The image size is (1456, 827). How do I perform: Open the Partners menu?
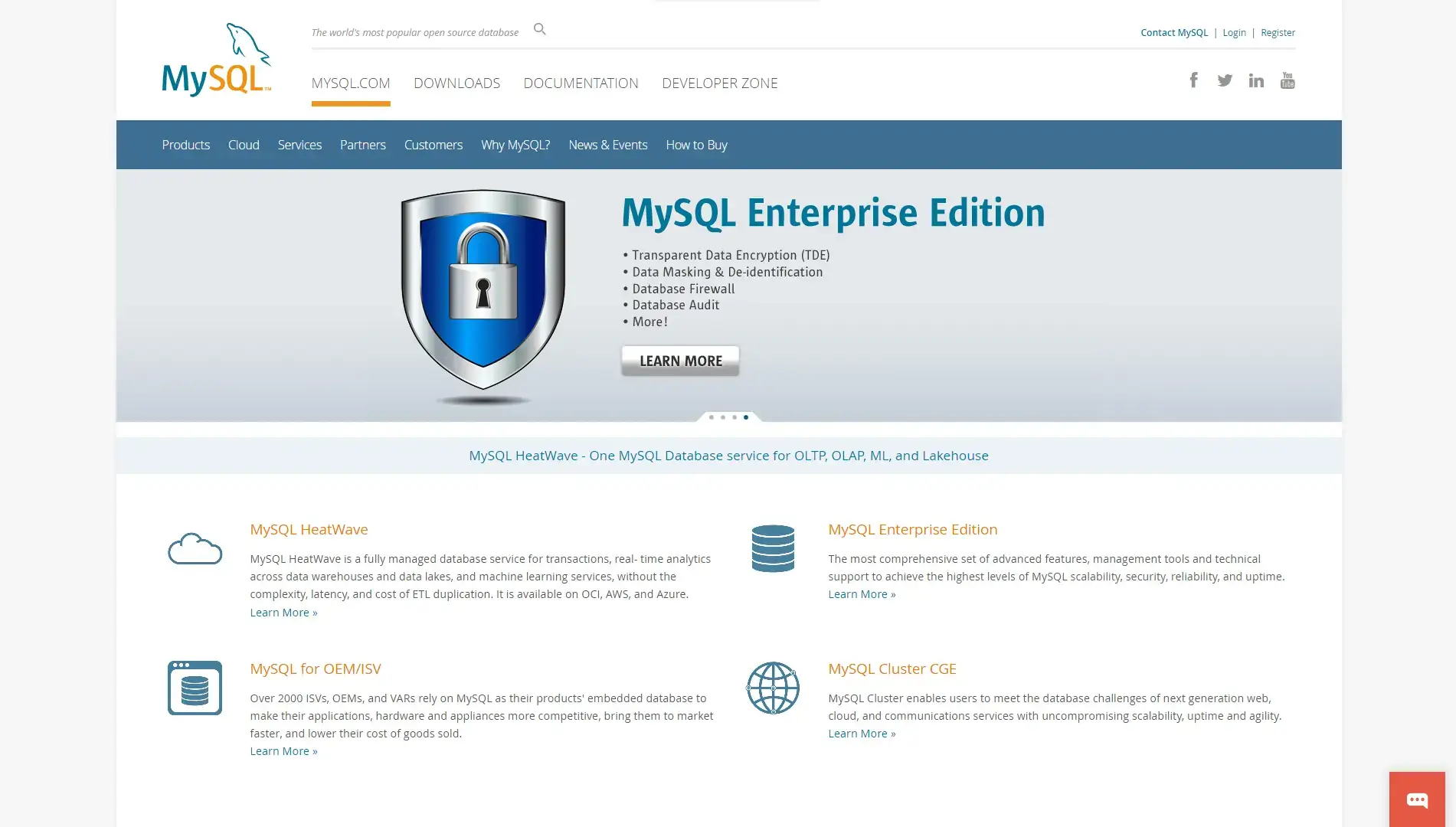point(363,145)
